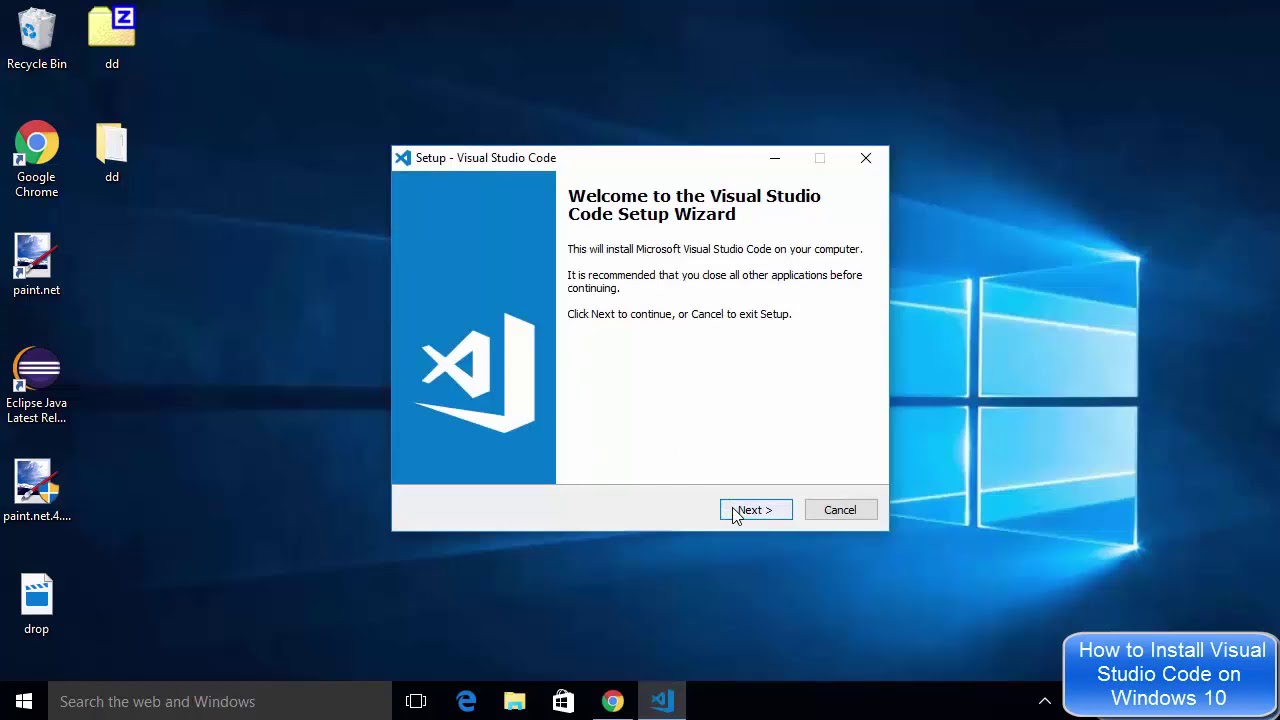Select the Google Chrome desktop shortcut
Viewport: 1280px width, 720px height.
(37, 160)
